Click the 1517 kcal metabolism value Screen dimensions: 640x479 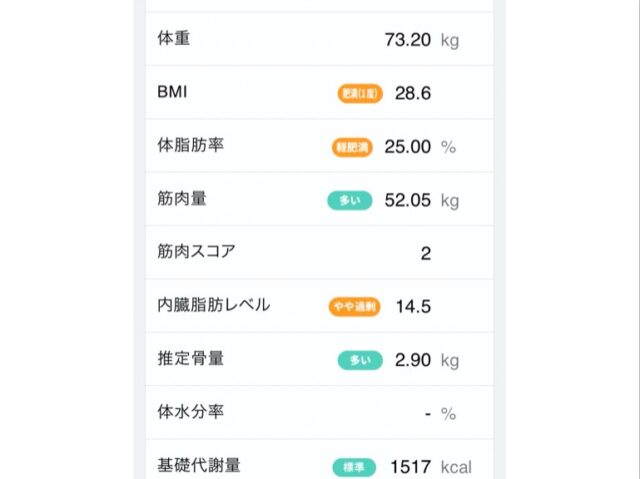click(412, 467)
